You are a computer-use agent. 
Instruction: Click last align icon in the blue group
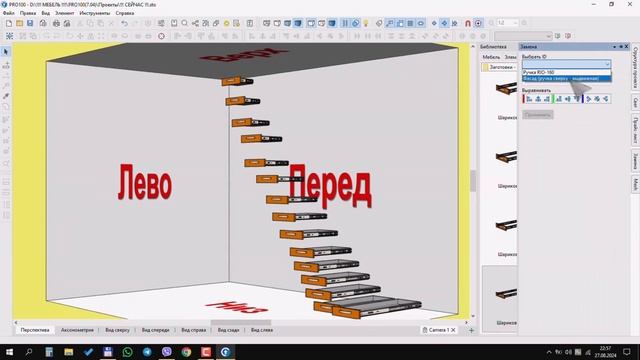tap(606, 99)
